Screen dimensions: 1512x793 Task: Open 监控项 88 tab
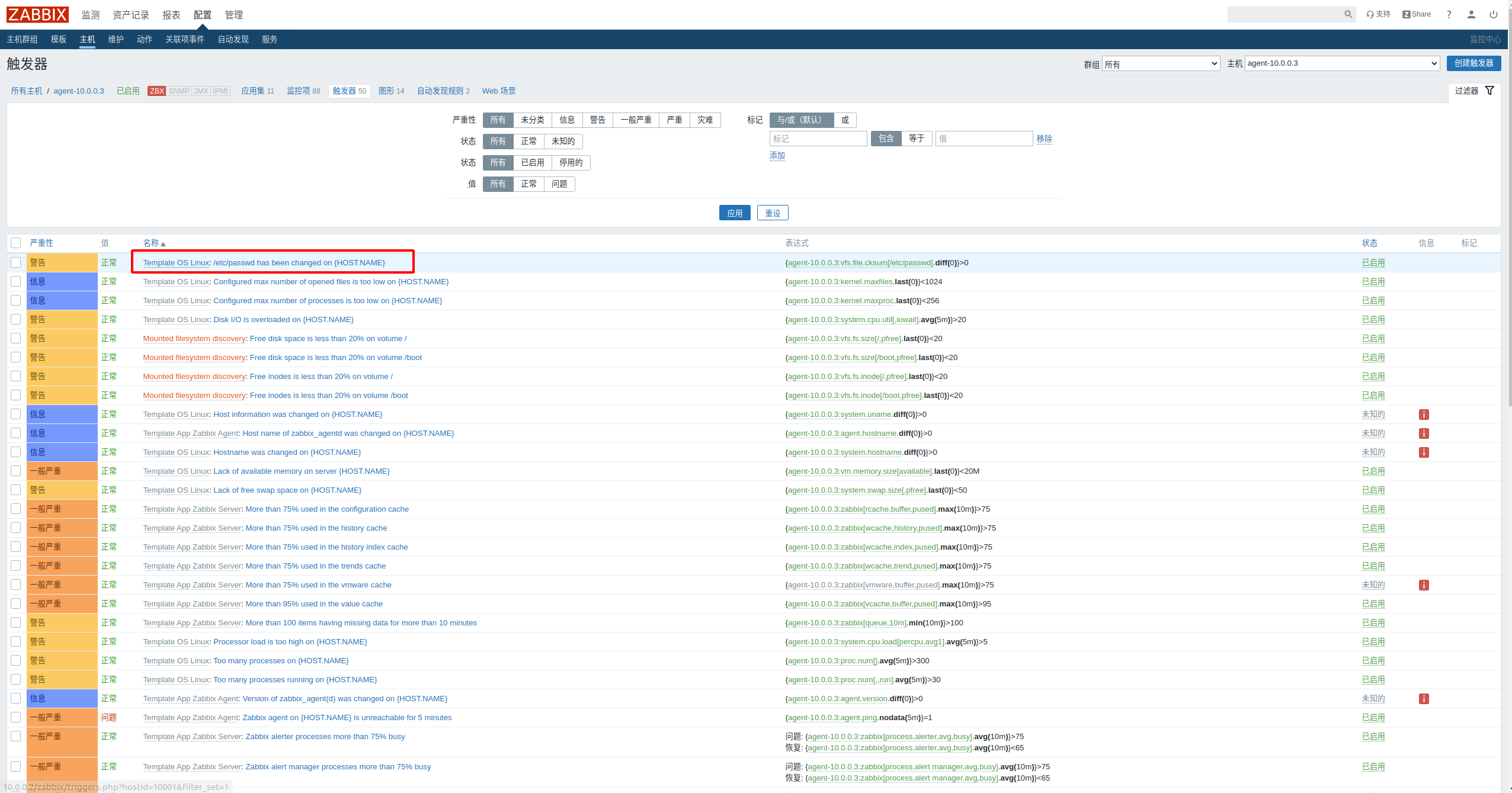[x=303, y=91]
